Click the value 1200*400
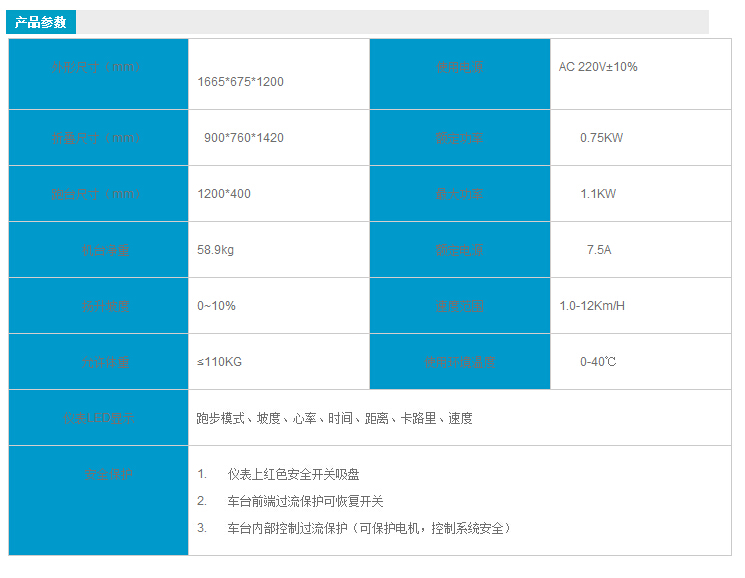This screenshot has width=745, height=578. tap(224, 194)
